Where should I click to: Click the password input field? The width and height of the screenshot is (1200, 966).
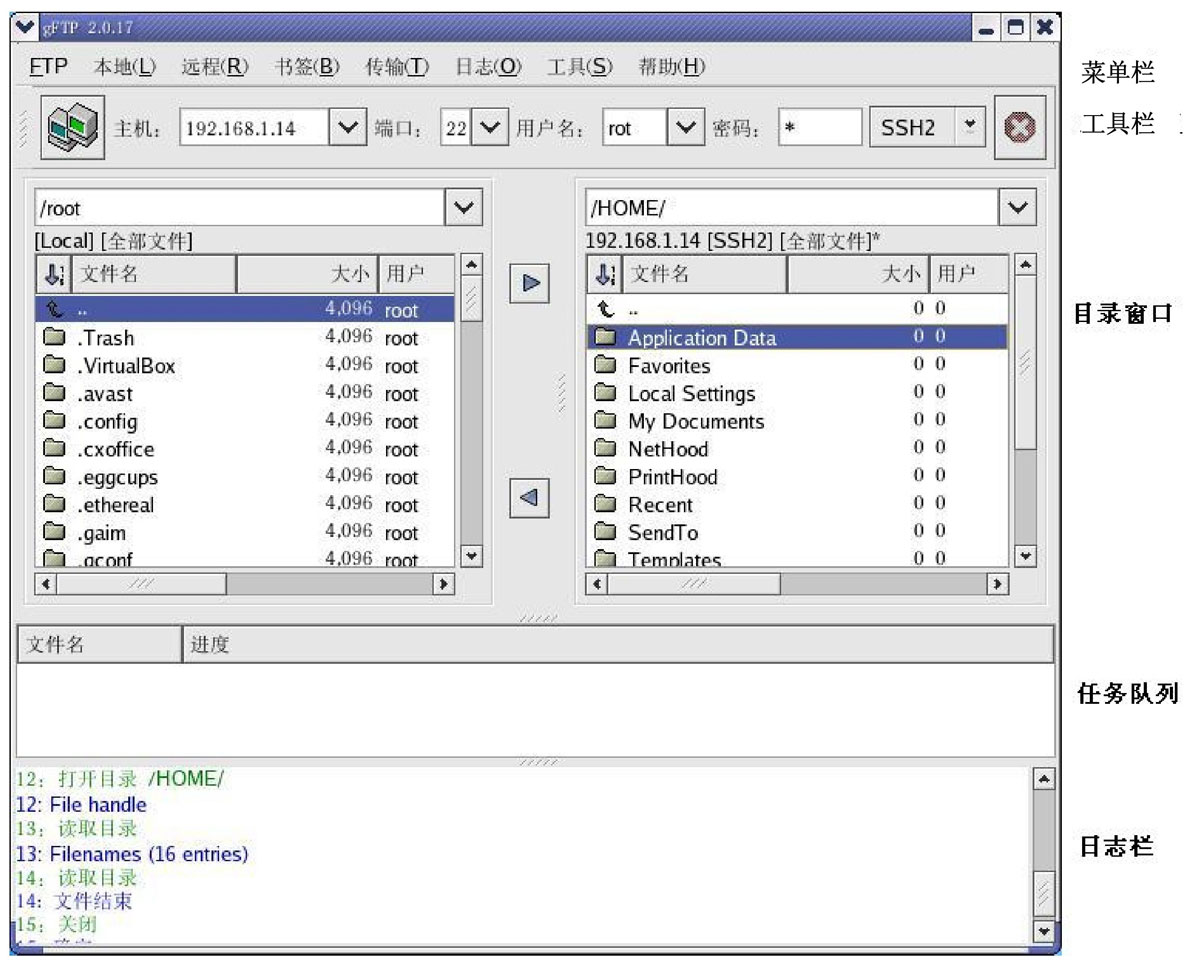click(x=819, y=128)
